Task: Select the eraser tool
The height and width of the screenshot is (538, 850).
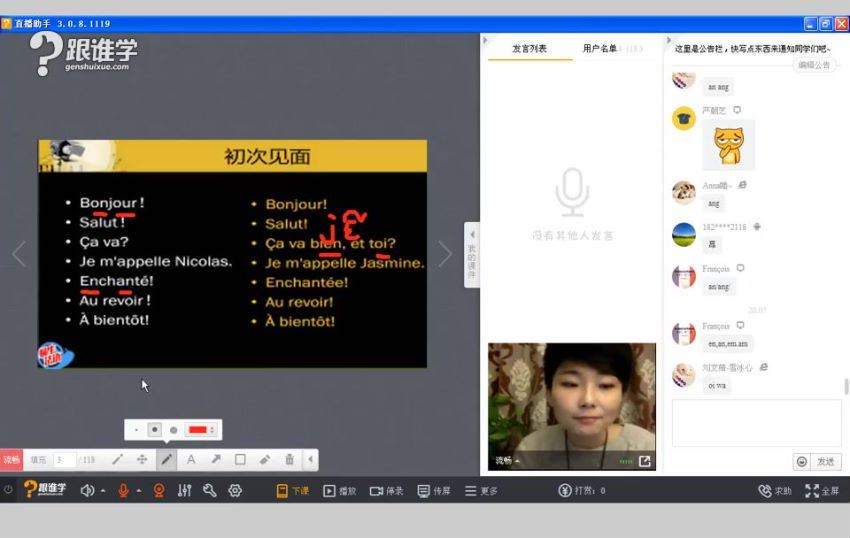Action: [x=265, y=460]
